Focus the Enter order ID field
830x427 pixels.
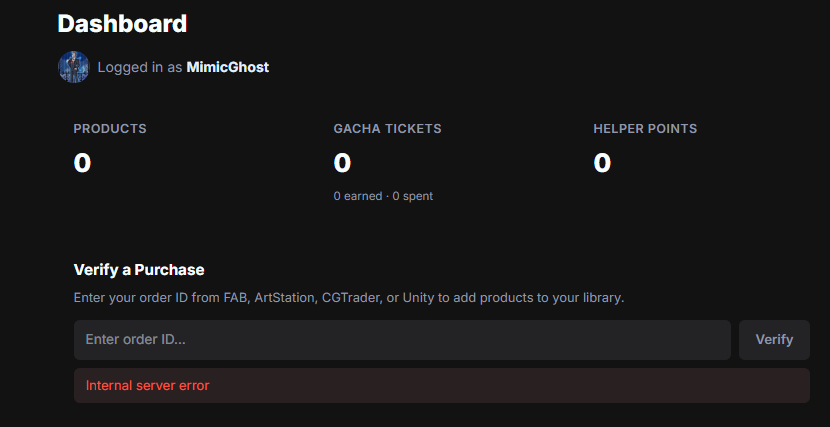click(x=402, y=340)
